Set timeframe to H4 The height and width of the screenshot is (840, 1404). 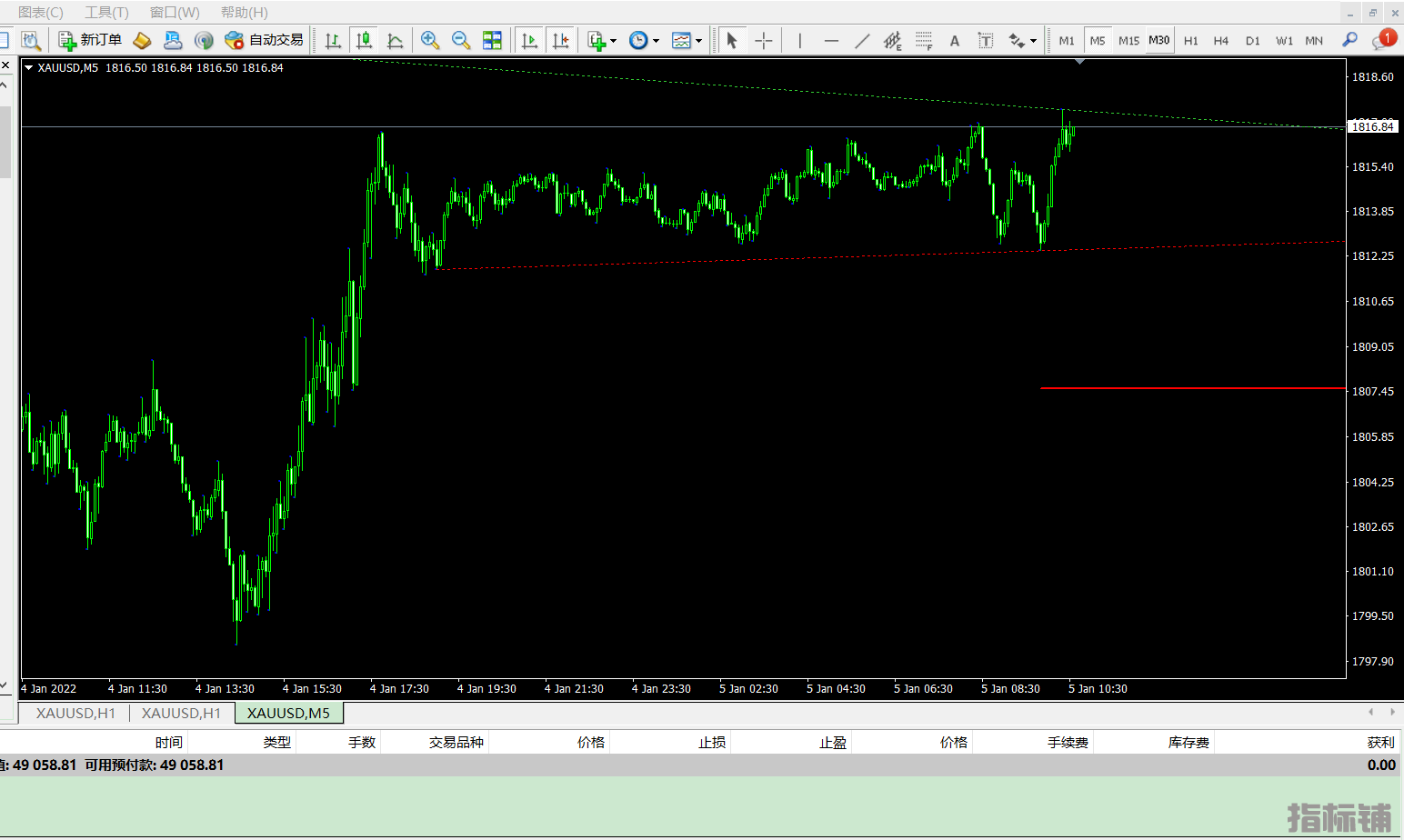coord(1220,40)
